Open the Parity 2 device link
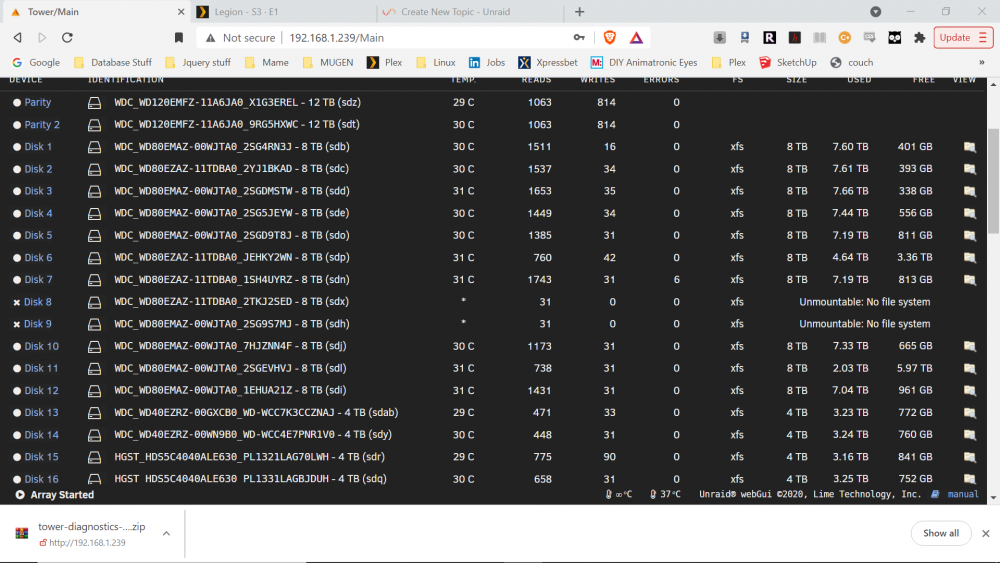This screenshot has width=1000, height=563. tap(42, 124)
